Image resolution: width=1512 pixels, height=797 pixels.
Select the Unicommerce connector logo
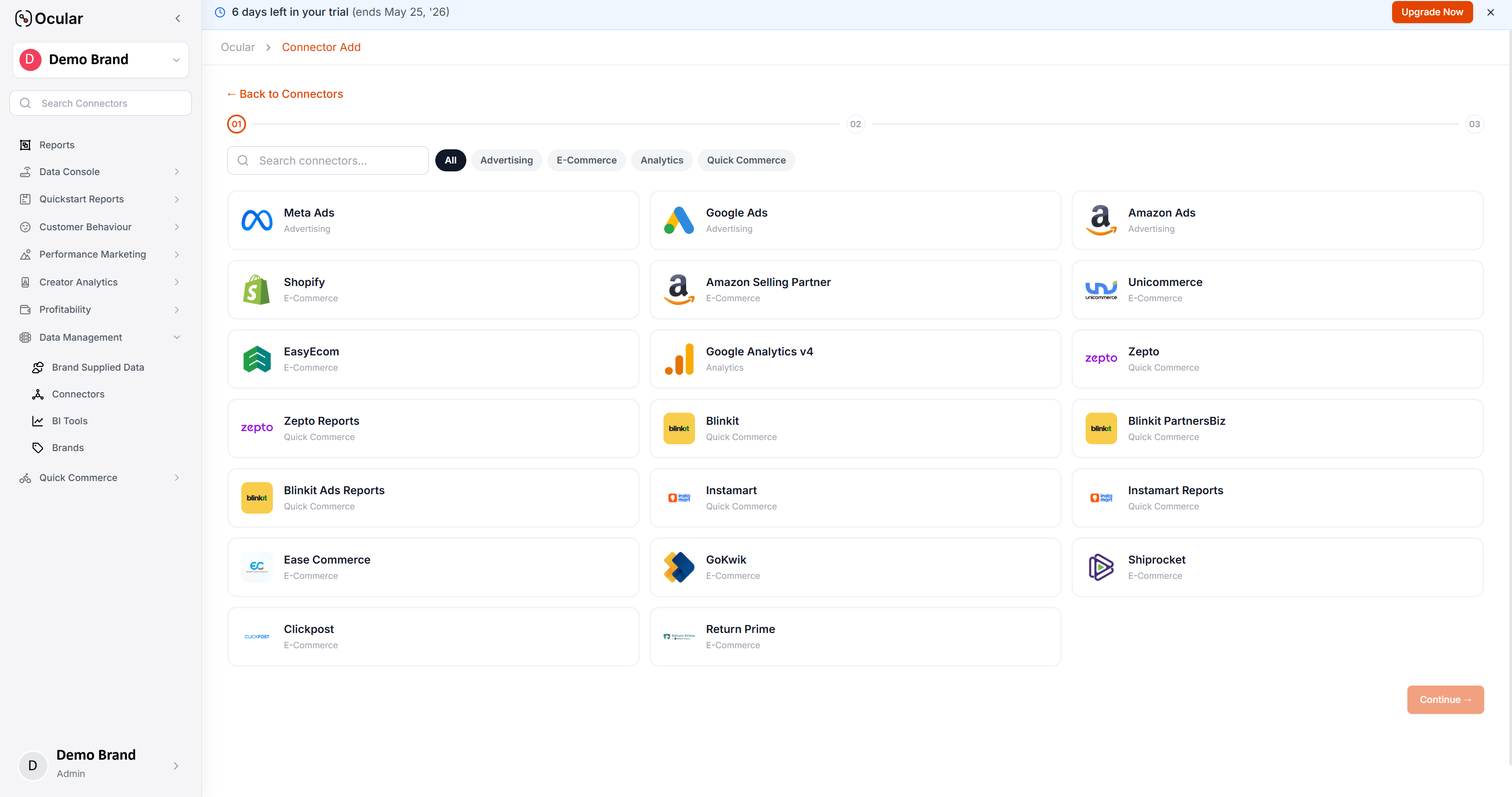[x=1101, y=290]
